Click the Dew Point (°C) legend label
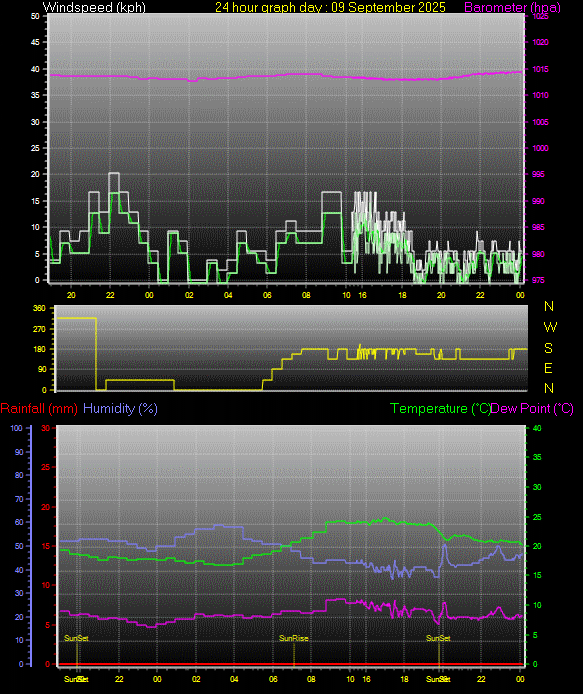 (532, 408)
